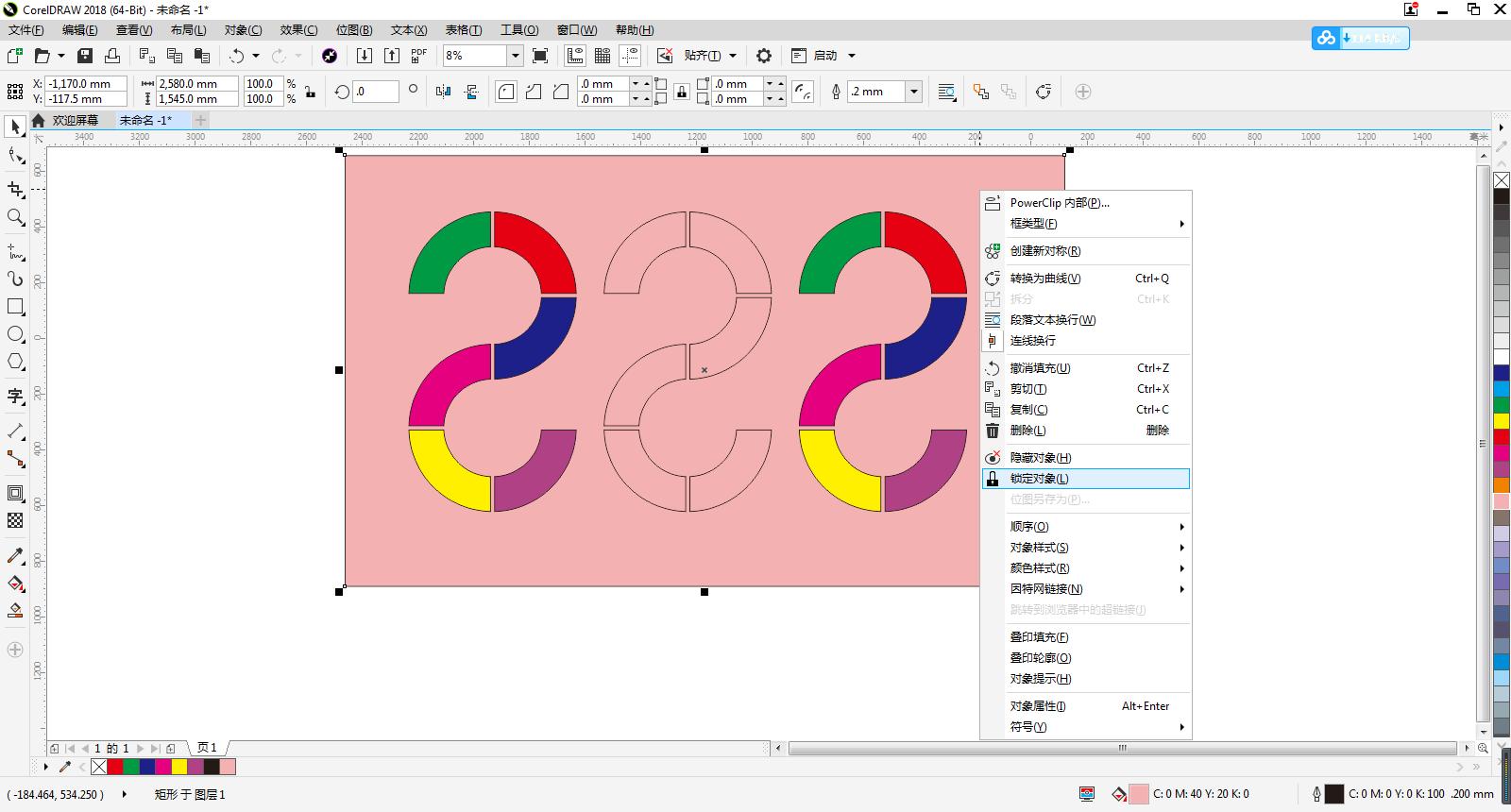Click the yellow swatch in document palette
1511x812 pixels.
tap(179, 767)
